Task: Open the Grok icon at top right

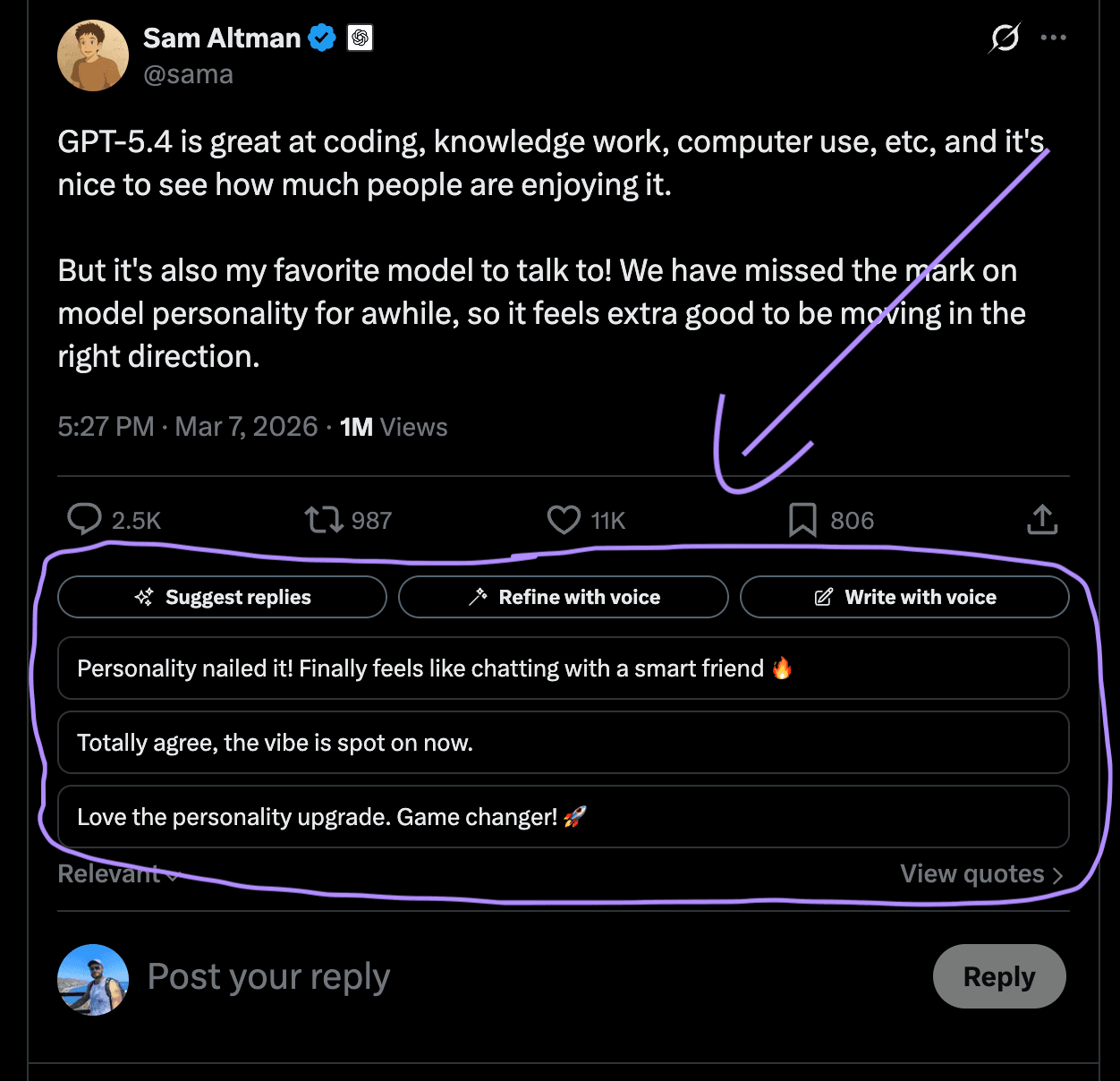Action: pos(1003,38)
